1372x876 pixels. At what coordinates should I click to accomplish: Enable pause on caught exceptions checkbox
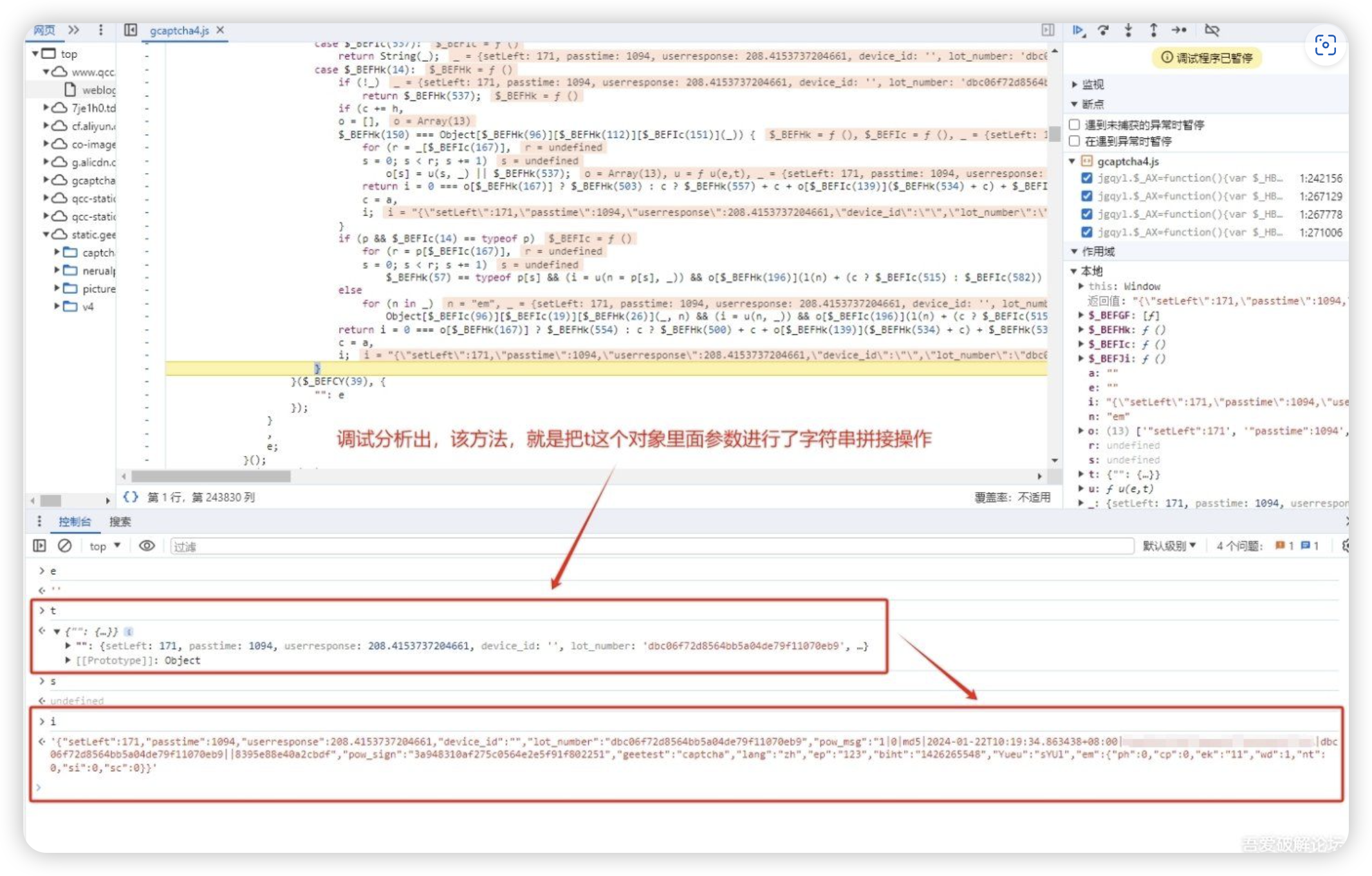click(1074, 141)
